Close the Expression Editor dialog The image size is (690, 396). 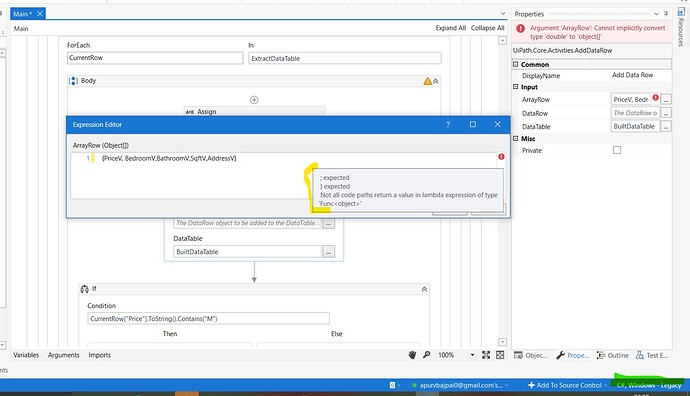coord(498,125)
